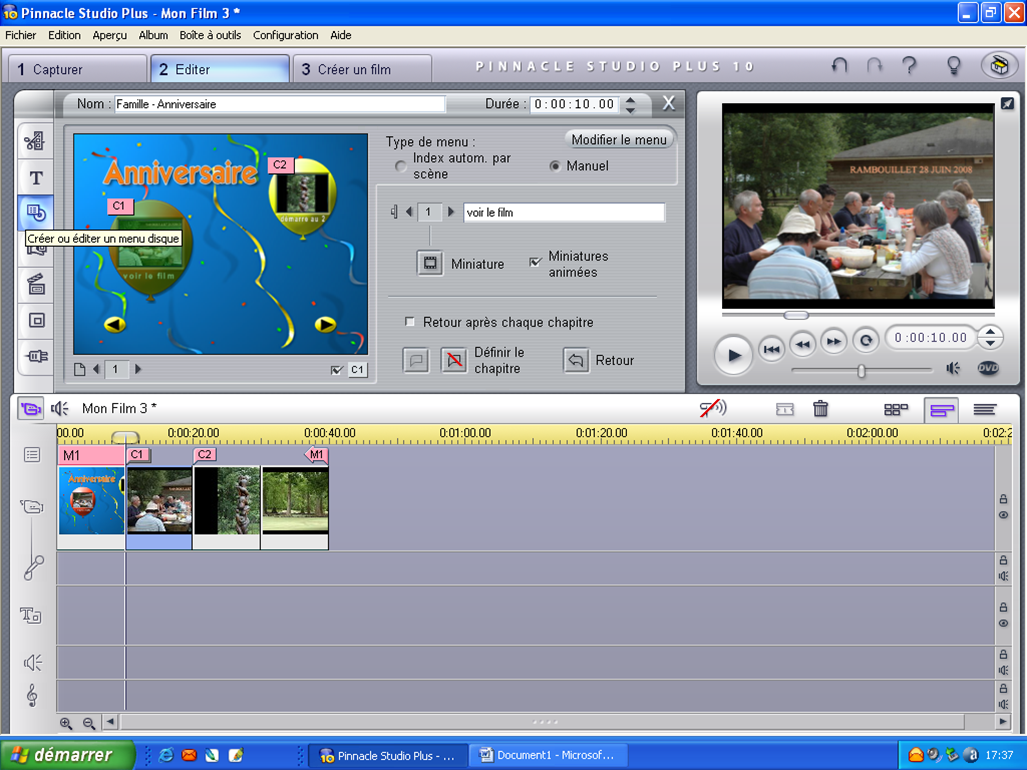Enable Retour après chaque chapitre checkbox
This screenshot has height=770, width=1027.
click(x=410, y=322)
